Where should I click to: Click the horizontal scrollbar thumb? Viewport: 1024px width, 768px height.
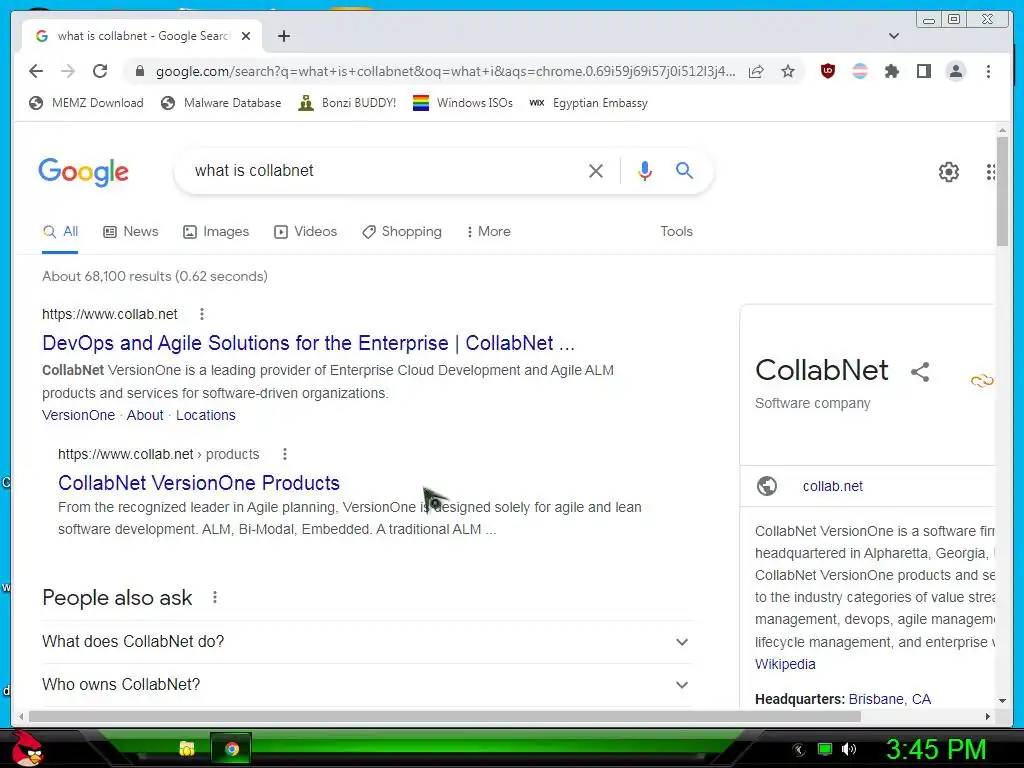point(445,716)
